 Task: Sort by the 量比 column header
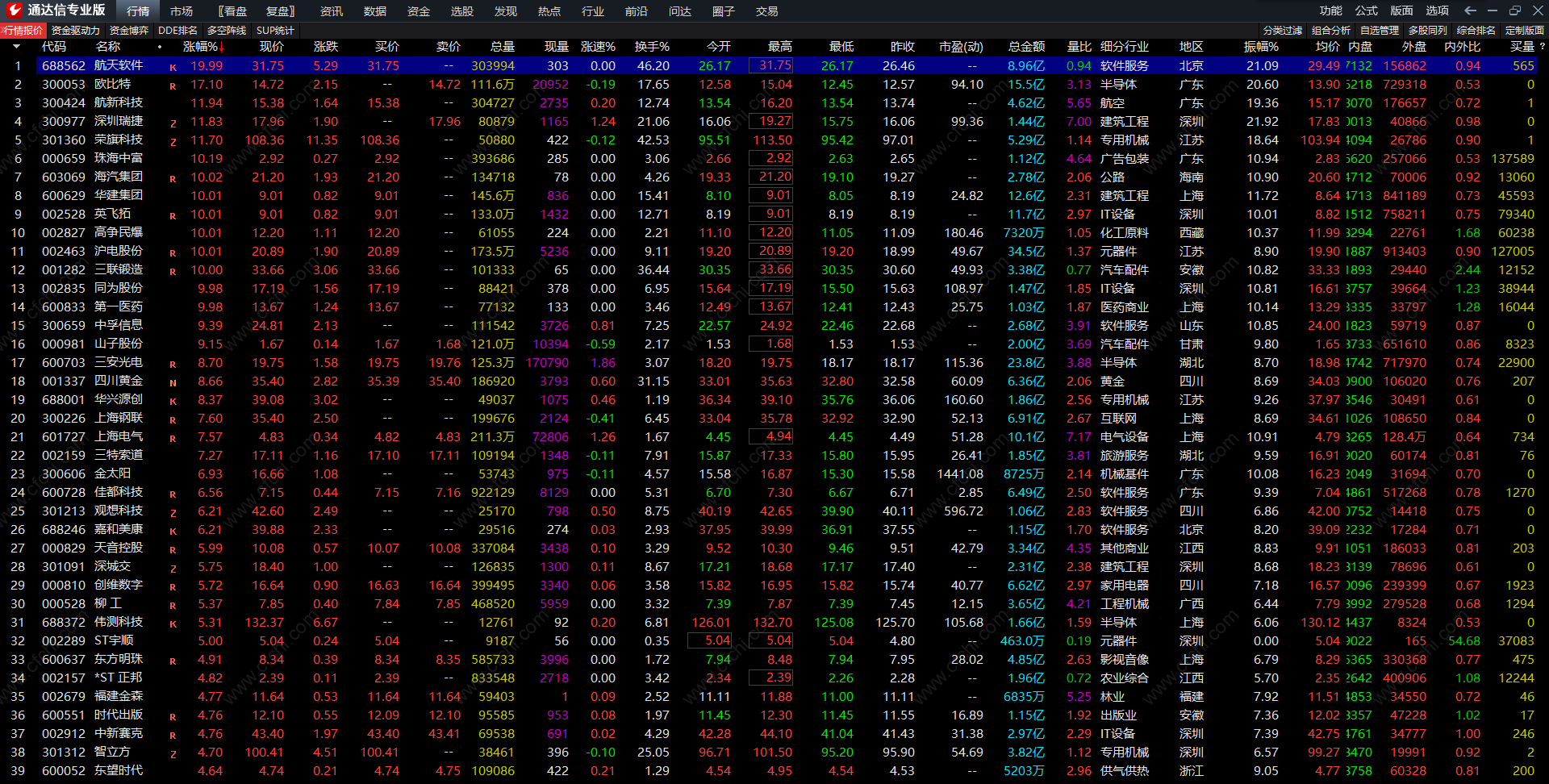coord(1079,47)
